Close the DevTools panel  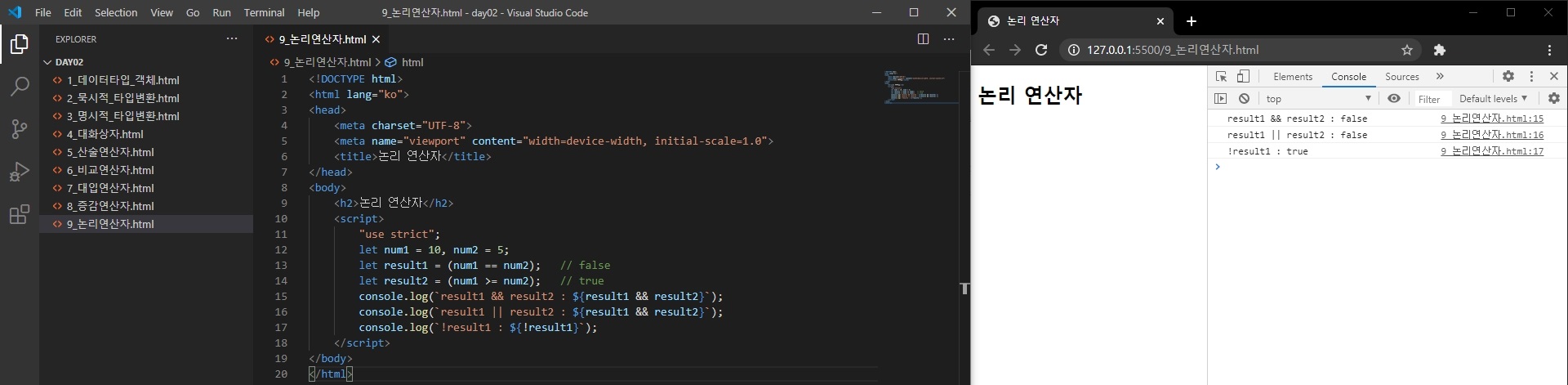pos(1554,76)
